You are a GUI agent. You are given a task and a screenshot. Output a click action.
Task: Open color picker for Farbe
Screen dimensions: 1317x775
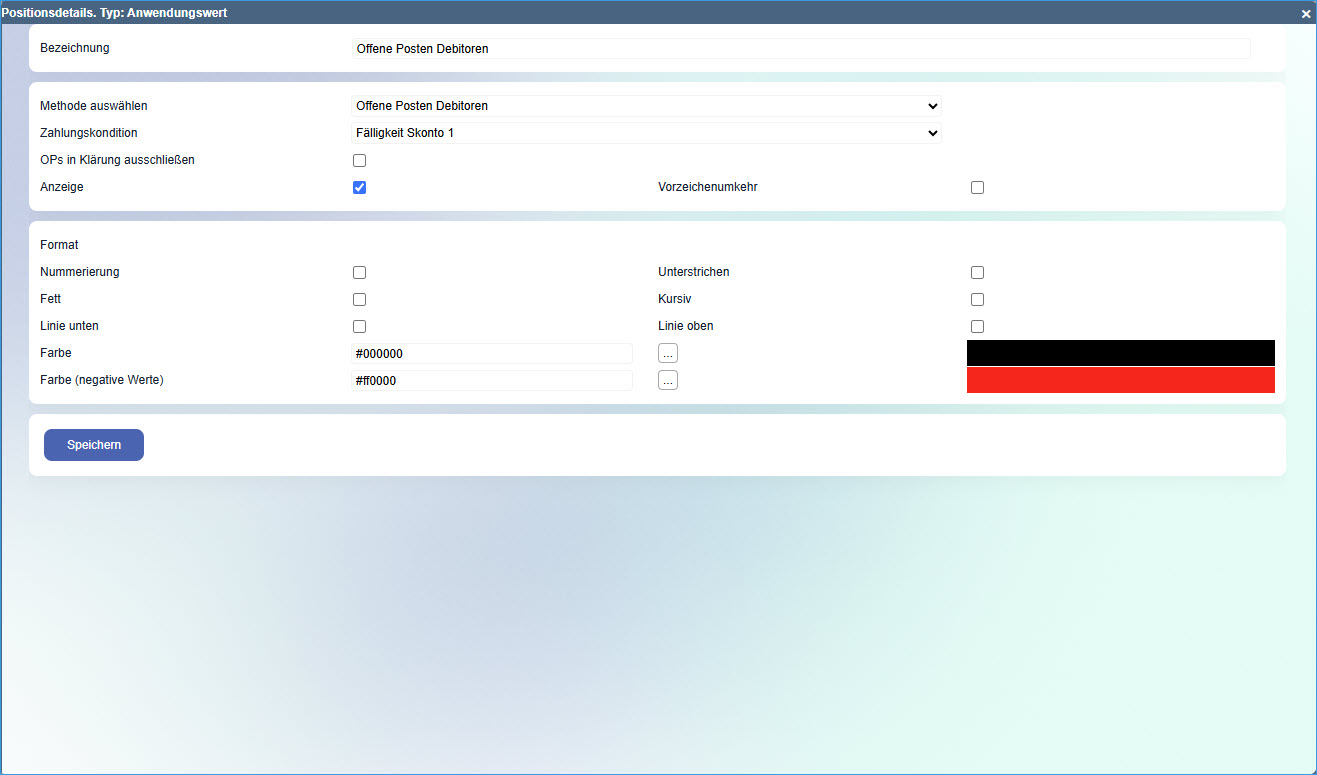click(668, 353)
